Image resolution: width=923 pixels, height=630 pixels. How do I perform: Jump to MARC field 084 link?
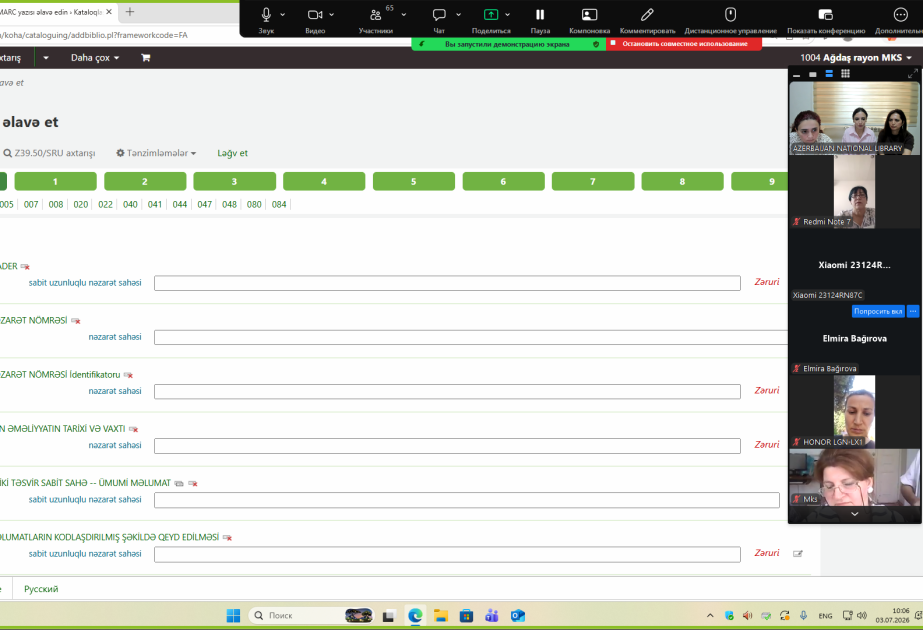click(279, 204)
